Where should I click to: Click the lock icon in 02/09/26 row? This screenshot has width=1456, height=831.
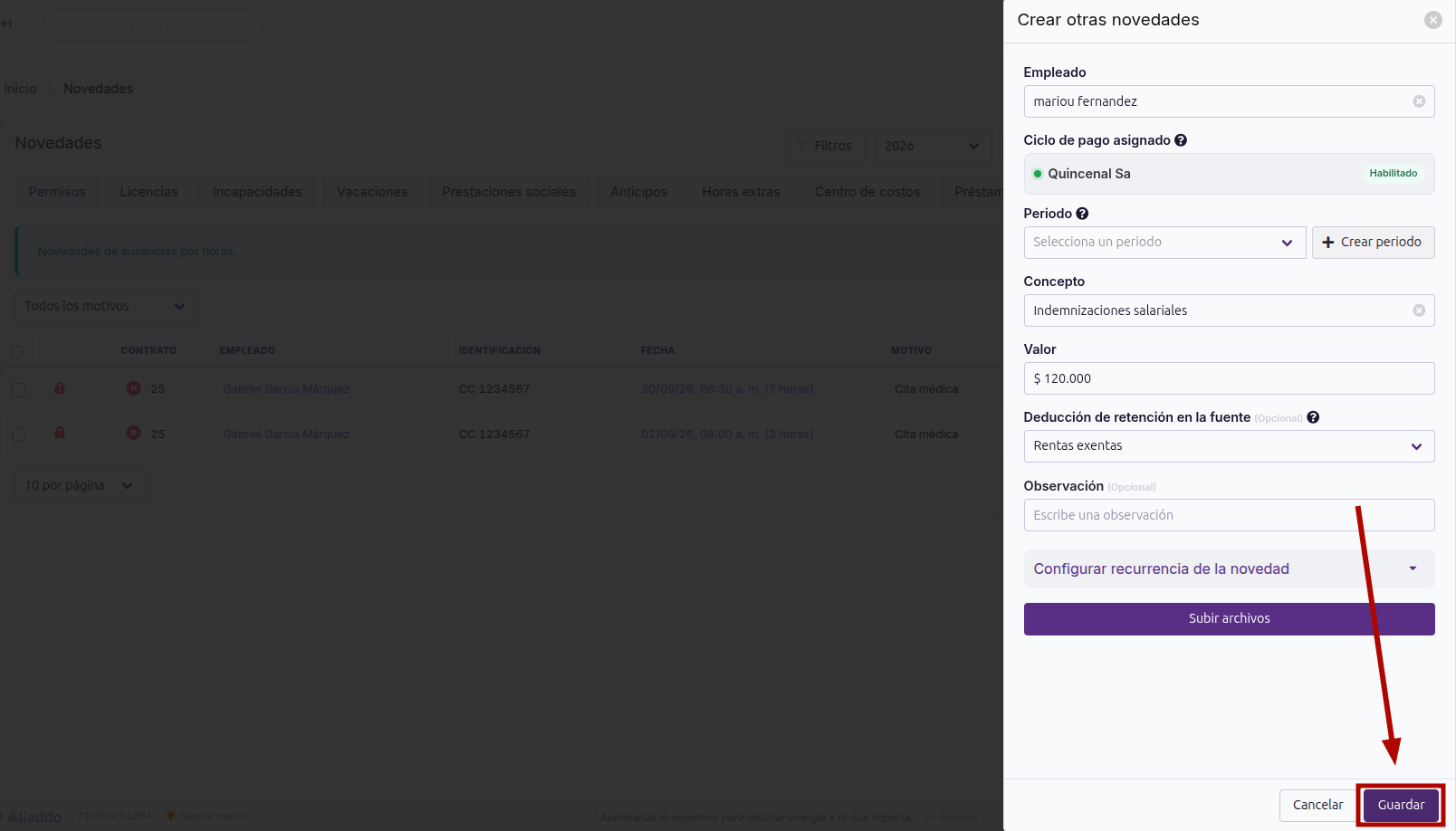click(60, 433)
